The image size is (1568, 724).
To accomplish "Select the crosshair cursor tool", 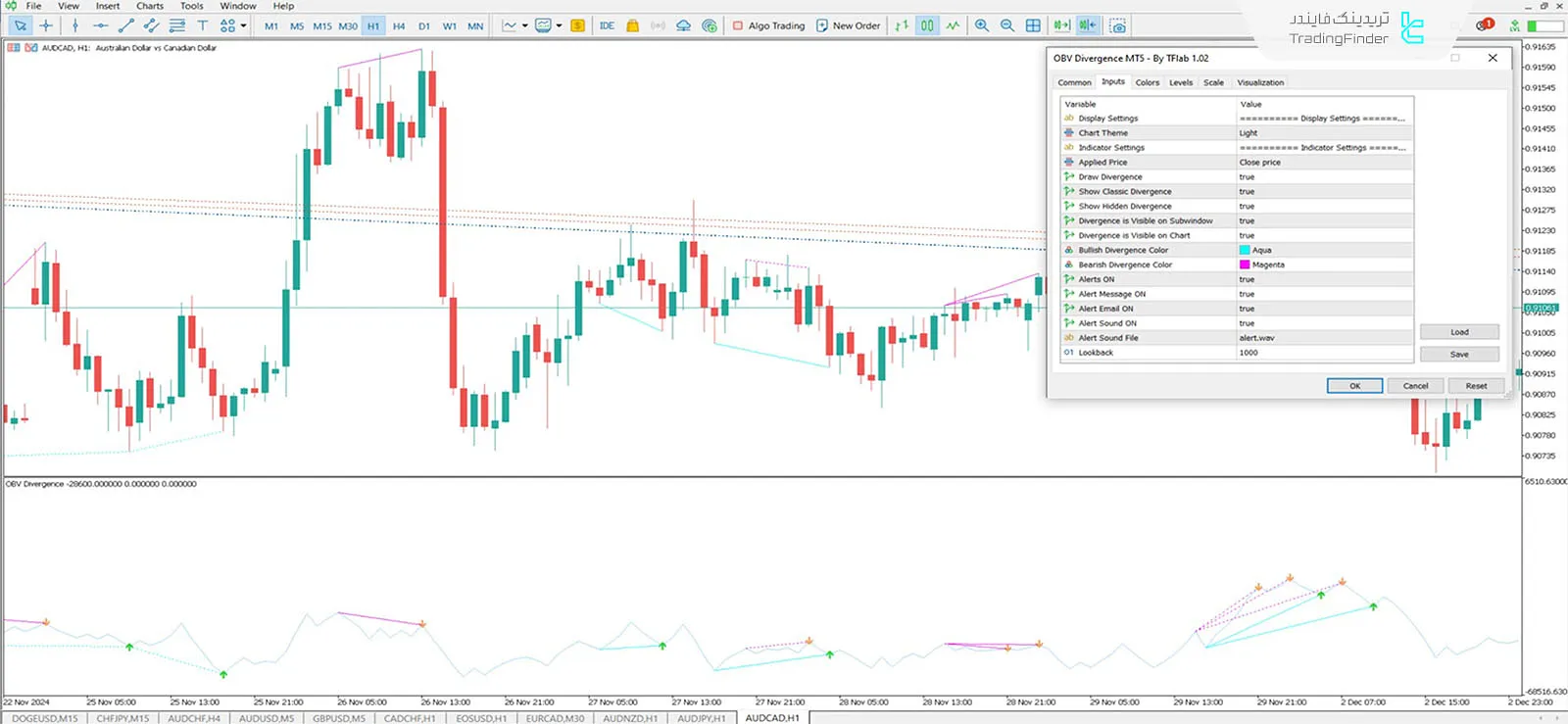I will click(46, 26).
